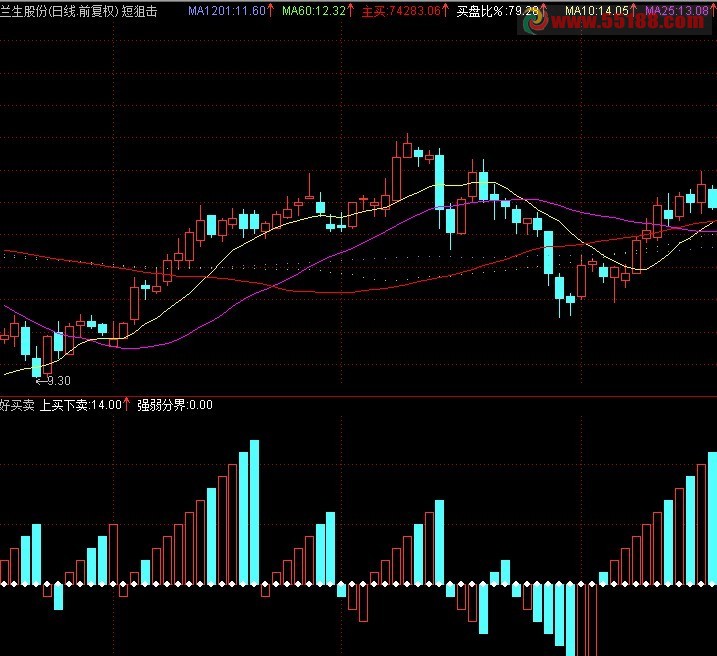Click the 好买卖 sub-indicator name

click(x=17, y=405)
